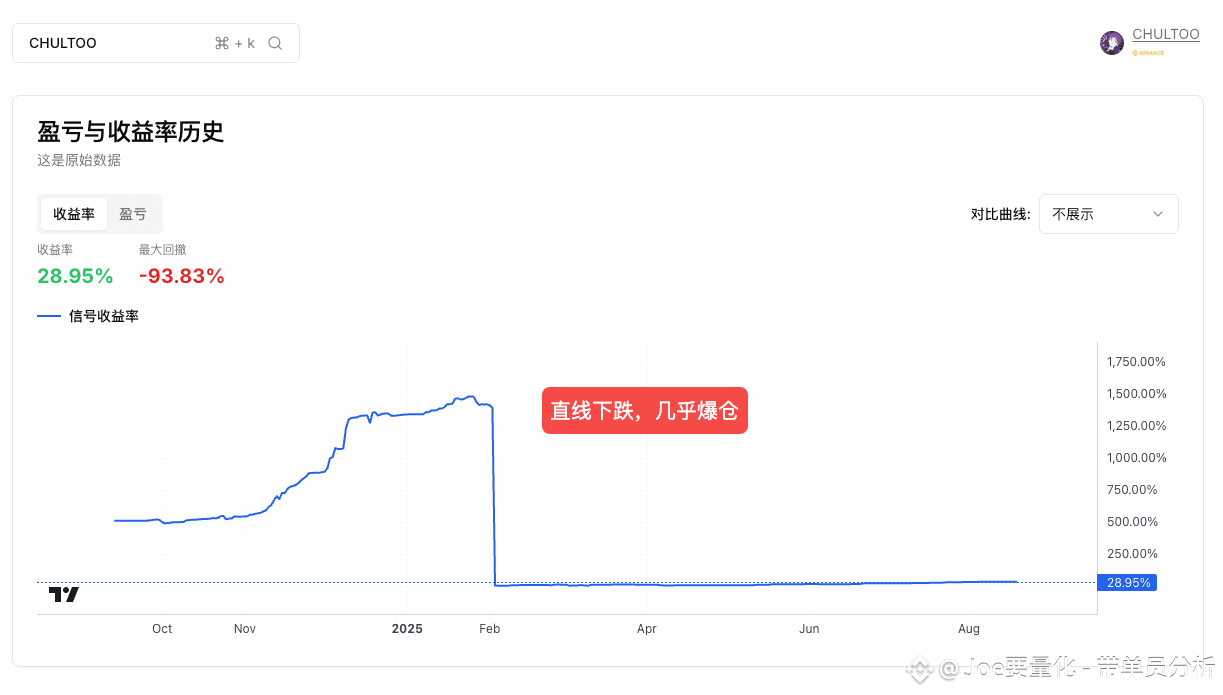Image resolution: width=1223 pixels, height=695 pixels.
Task: Click the TradingView logo on chart
Action: [64, 594]
